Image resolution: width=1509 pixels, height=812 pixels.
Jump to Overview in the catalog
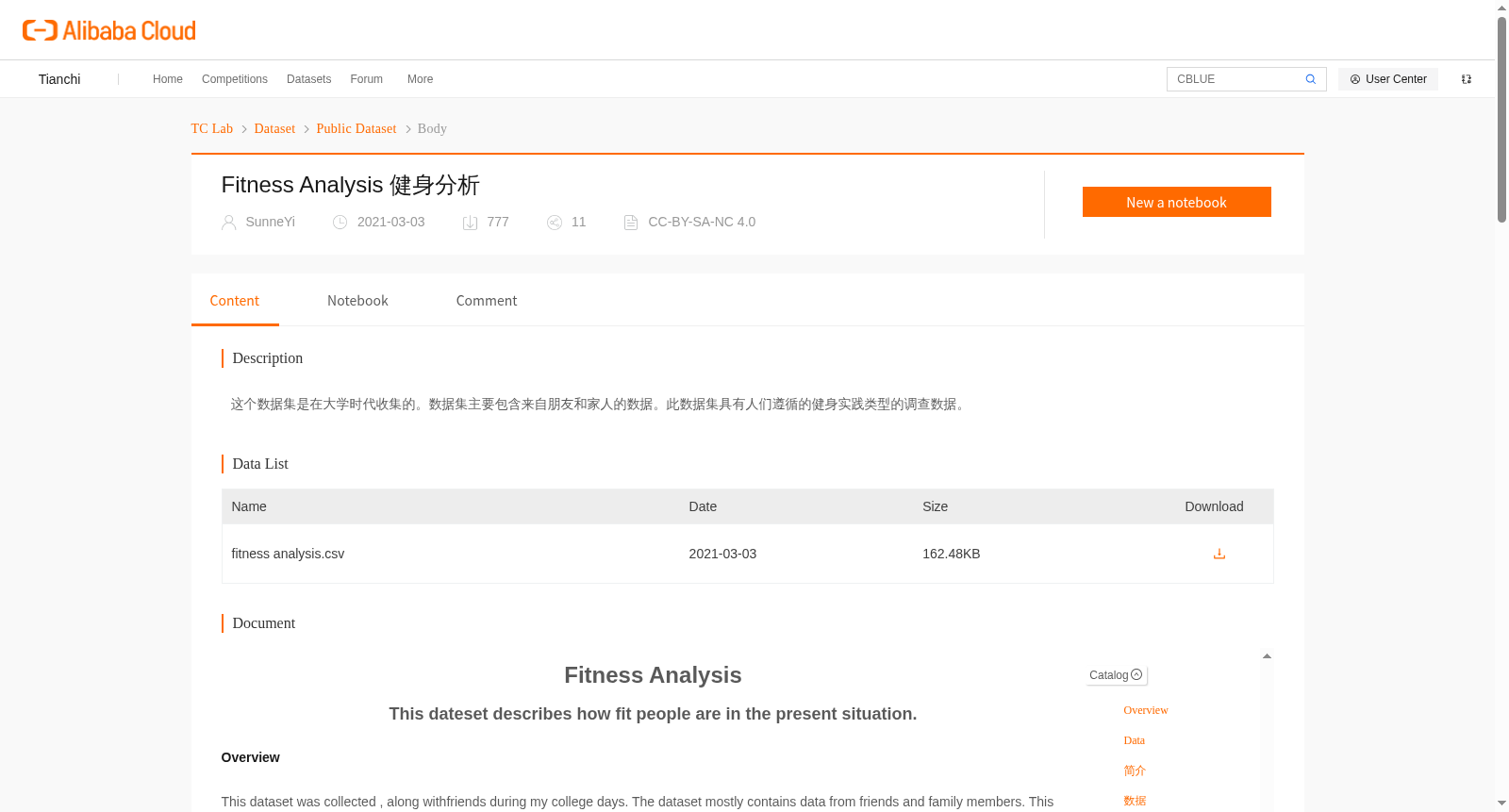pos(1146,710)
